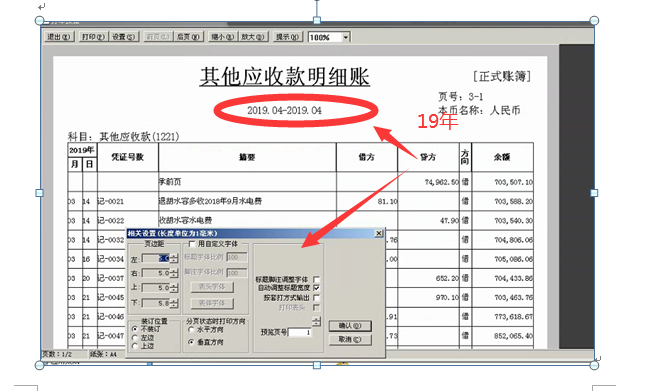Open the 100% zoom dropdown
The height and width of the screenshot is (391, 663).
345,37
